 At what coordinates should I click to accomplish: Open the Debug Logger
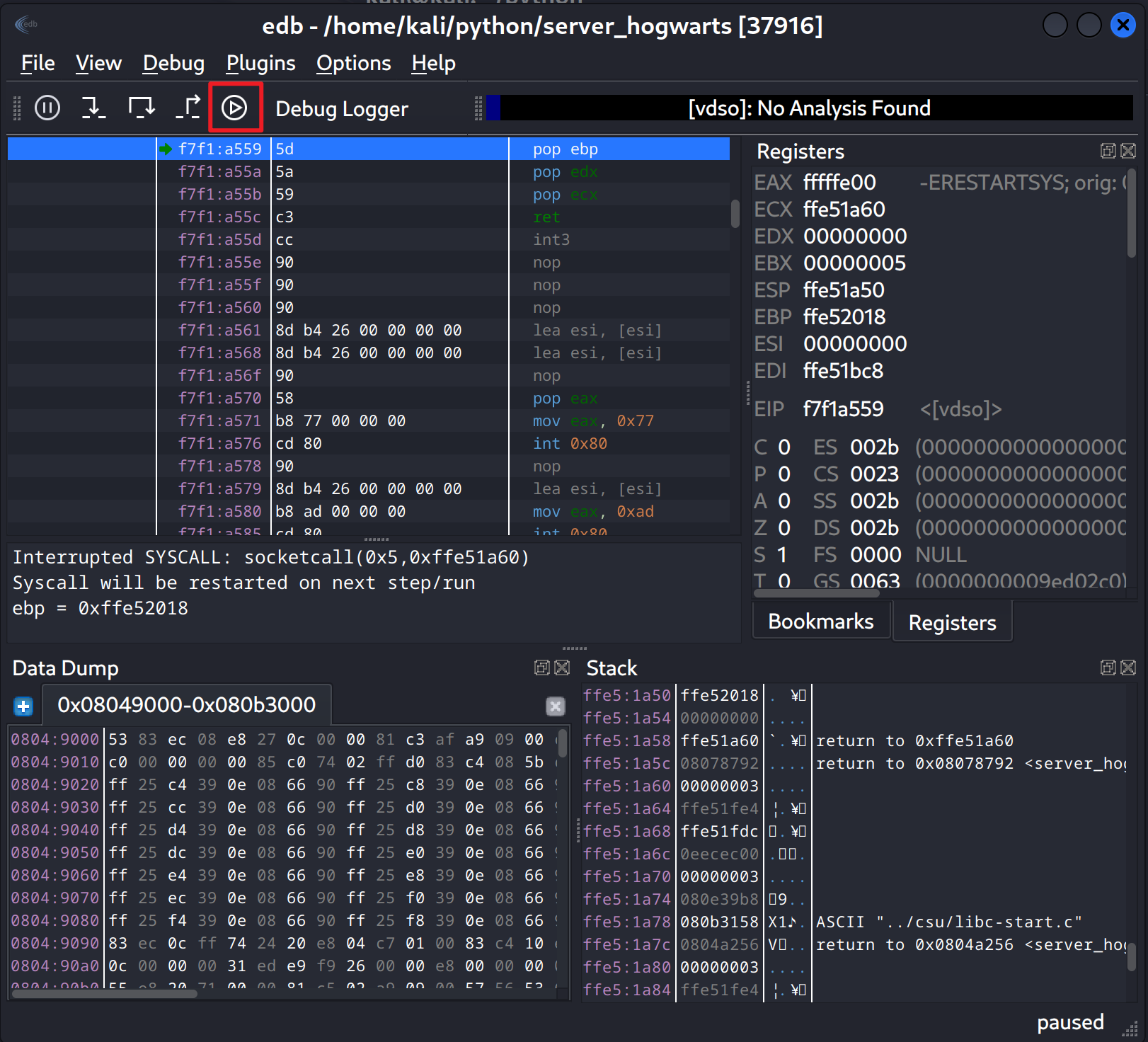(342, 109)
